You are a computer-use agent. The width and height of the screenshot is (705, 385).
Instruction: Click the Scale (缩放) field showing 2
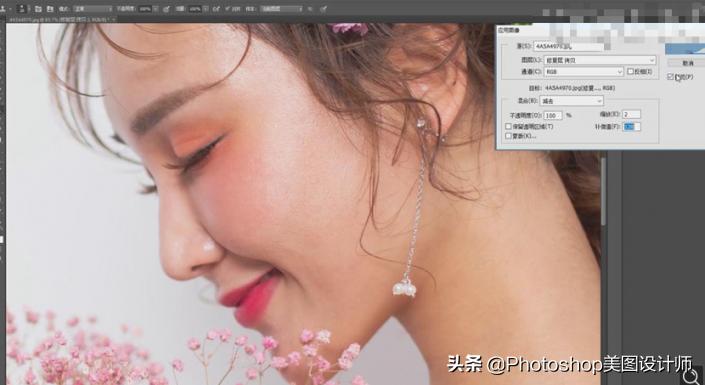click(x=632, y=114)
